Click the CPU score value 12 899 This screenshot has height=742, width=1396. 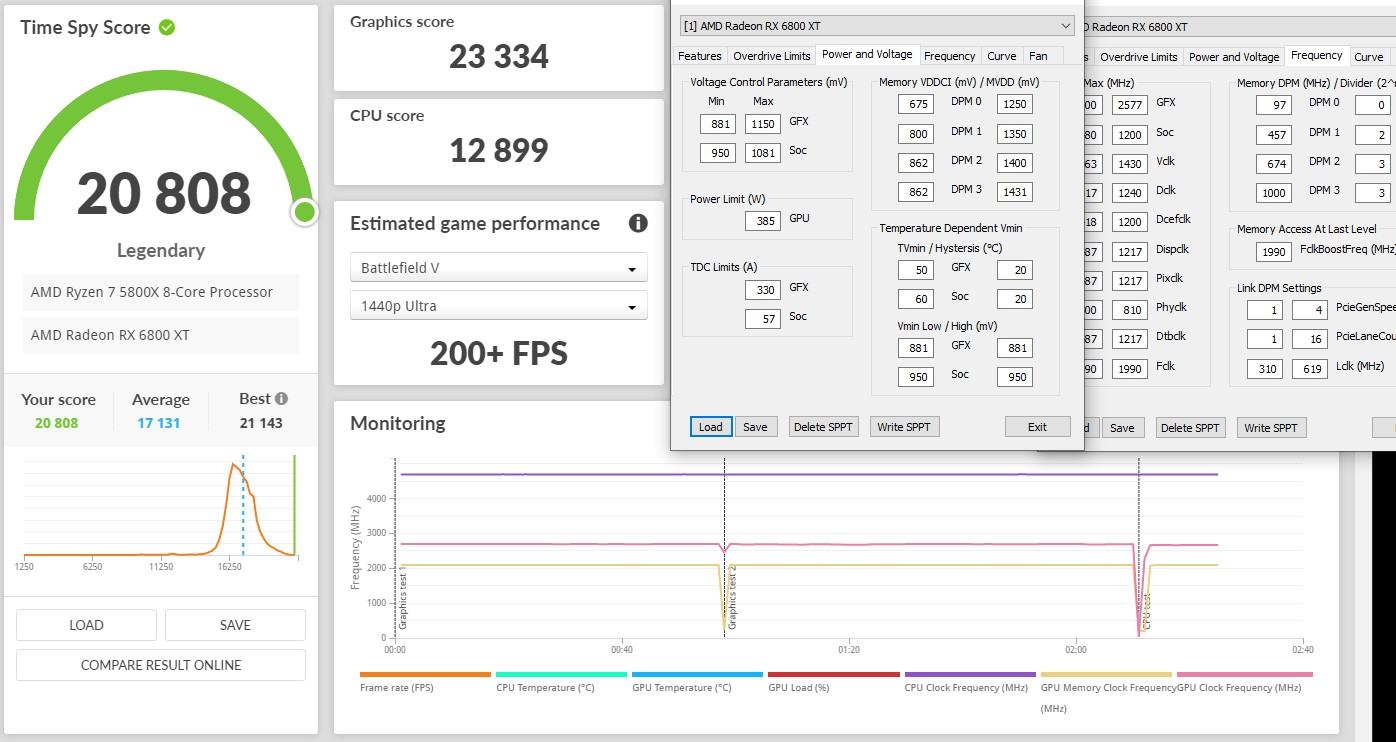(x=499, y=150)
